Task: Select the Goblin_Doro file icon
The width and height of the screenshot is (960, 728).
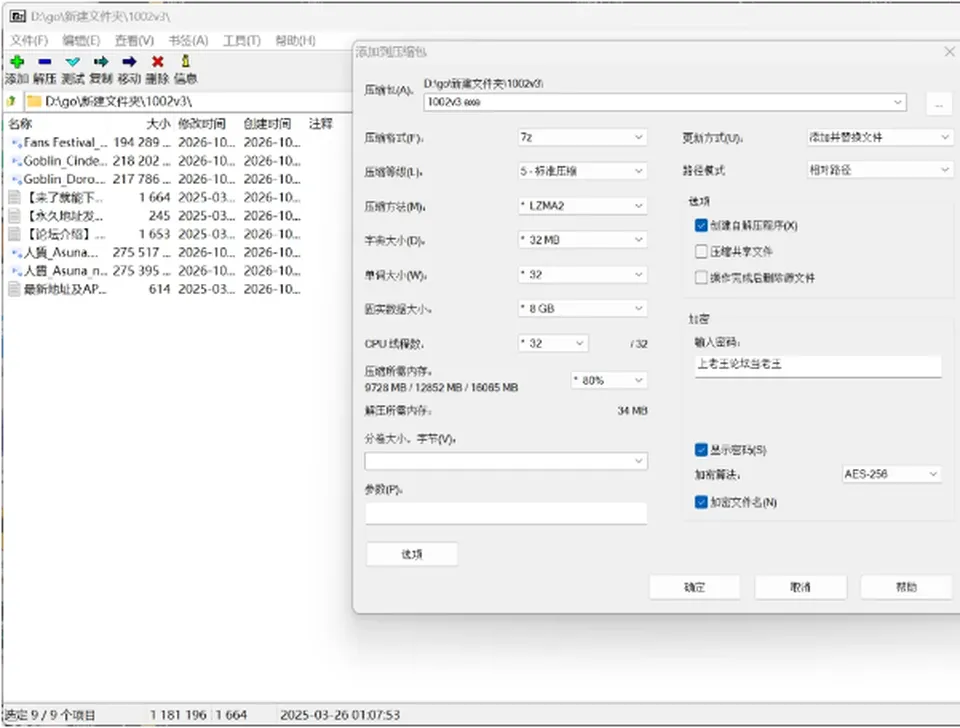Action: coord(17,179)
